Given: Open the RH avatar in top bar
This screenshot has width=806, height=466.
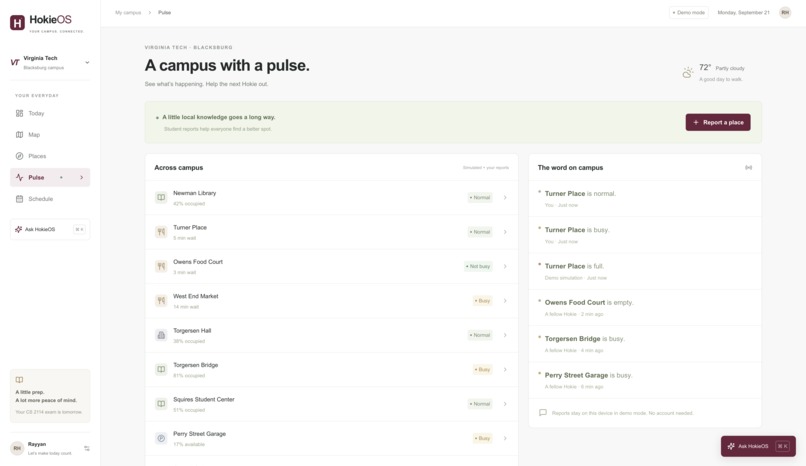Looking at the screenshot, I should coord(785,12).
